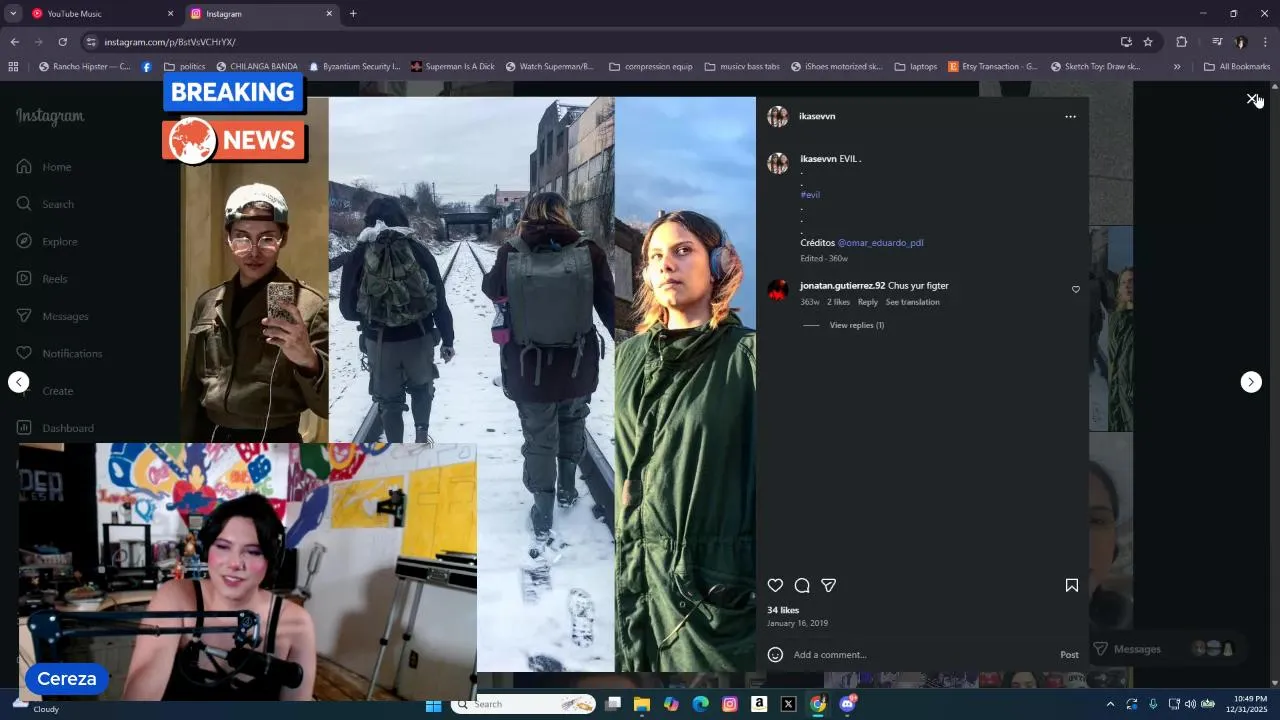1280x720 pixels.
Task: Close the YouTube Music tab
Action: [x=170, y=14]
